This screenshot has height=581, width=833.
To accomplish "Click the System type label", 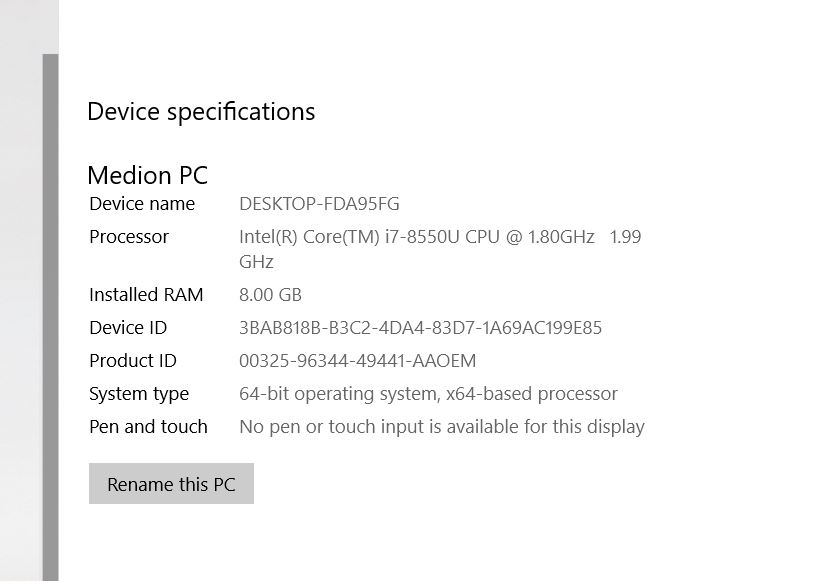I will click(x=139, y=394).
